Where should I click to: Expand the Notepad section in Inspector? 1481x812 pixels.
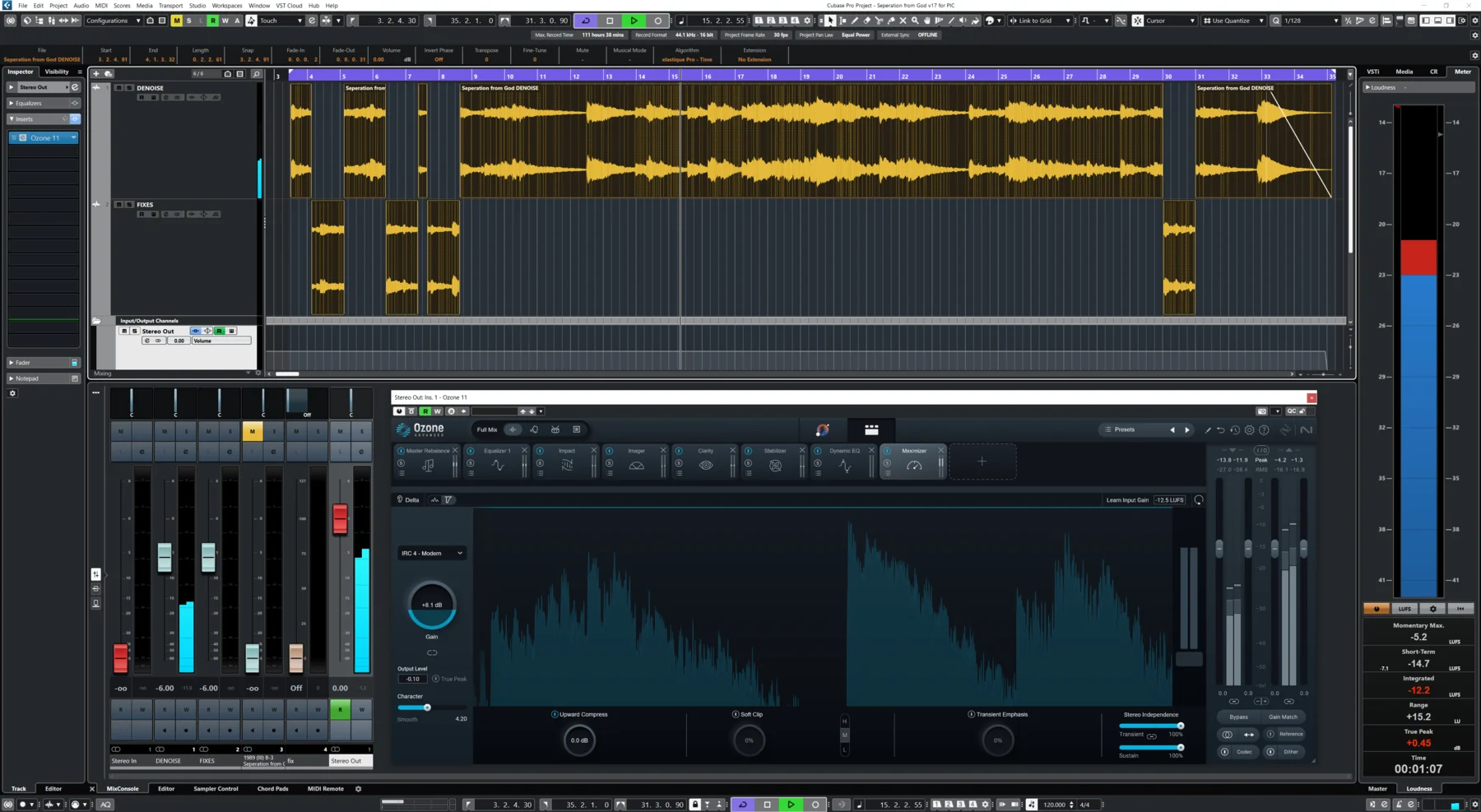tap(44, 378)
